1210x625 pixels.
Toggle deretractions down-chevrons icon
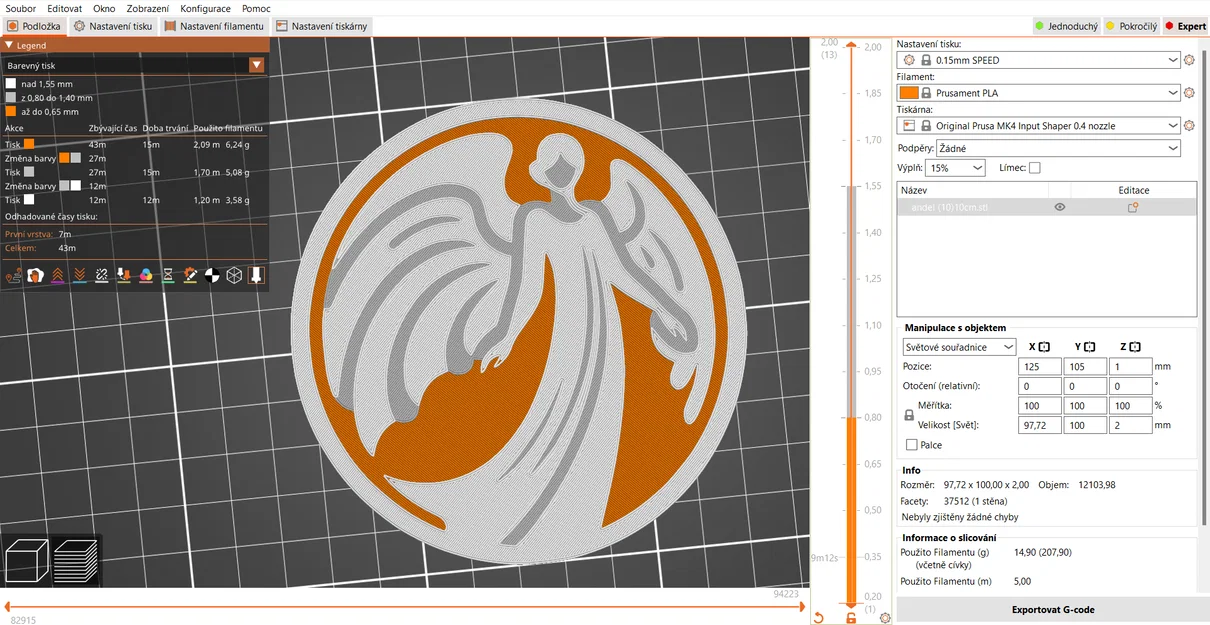click(x=79, y=275)
